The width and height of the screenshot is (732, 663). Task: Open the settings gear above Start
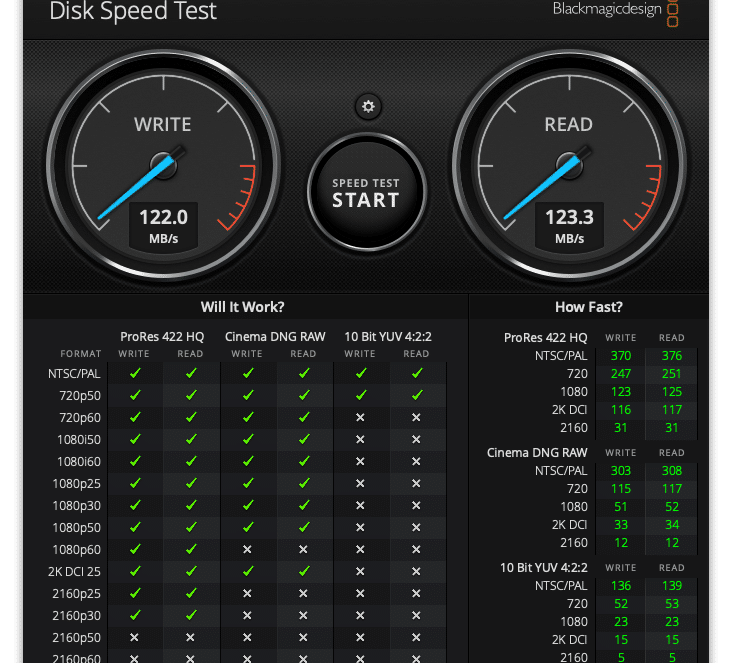368,106
